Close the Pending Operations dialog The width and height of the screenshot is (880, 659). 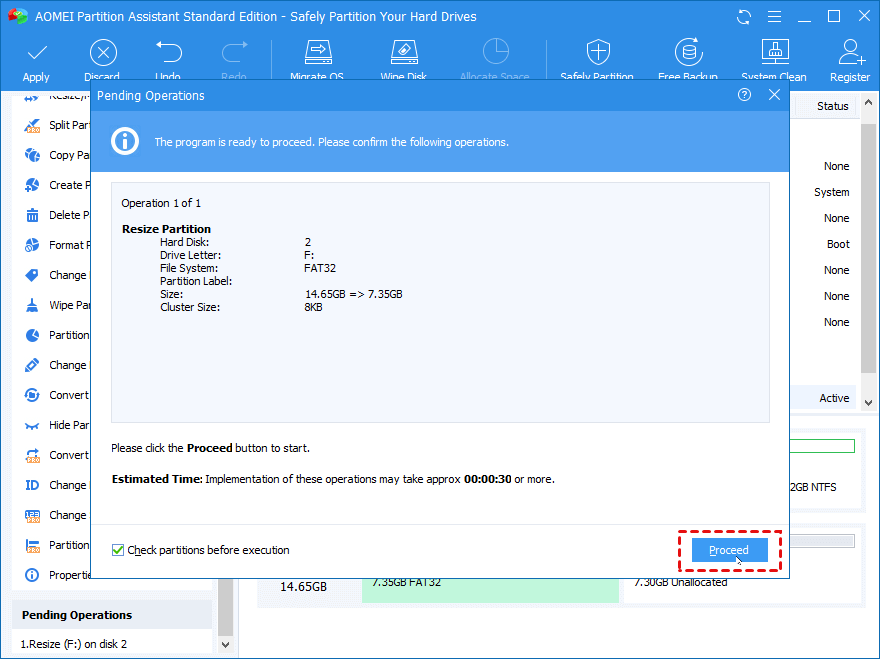(x=774, y=95)
